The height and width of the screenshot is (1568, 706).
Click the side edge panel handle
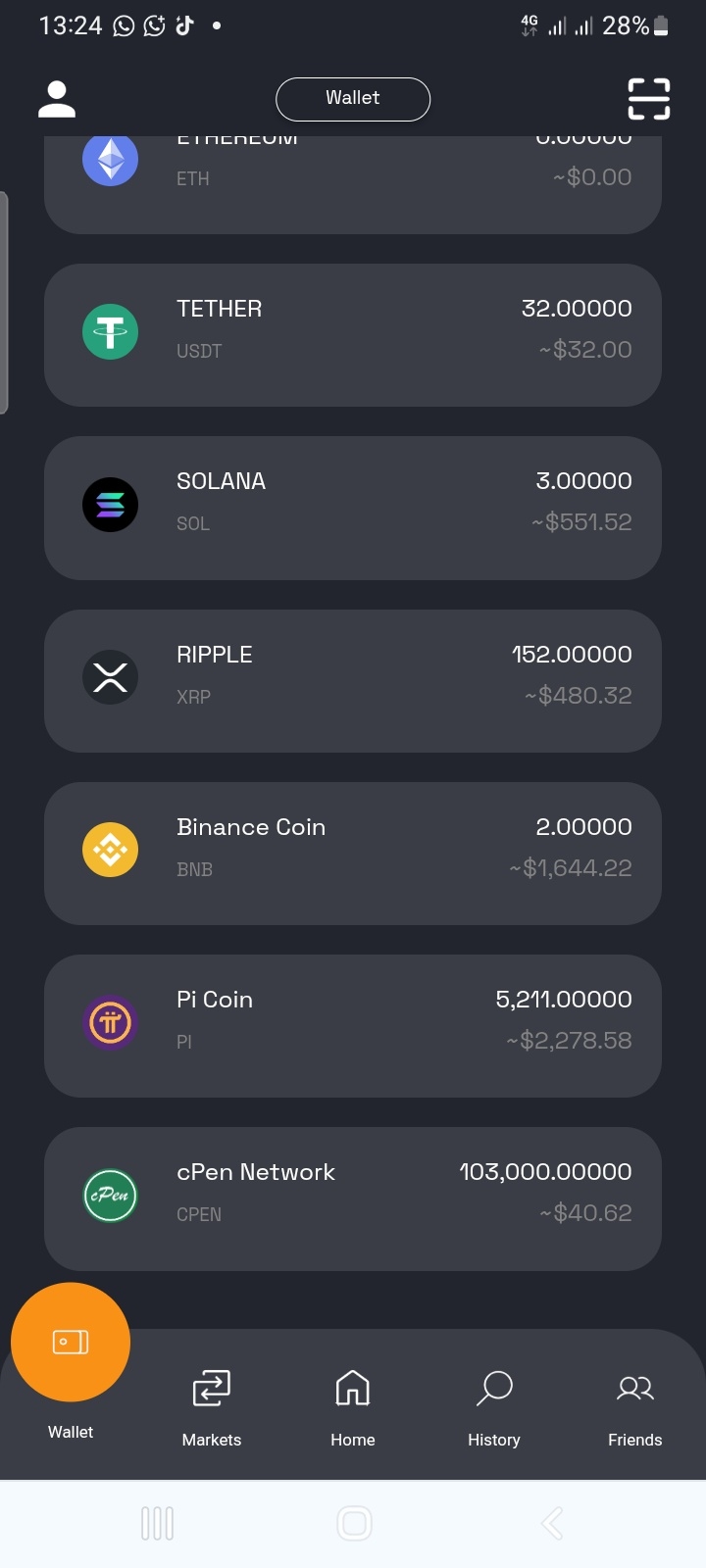coord(4,303)
